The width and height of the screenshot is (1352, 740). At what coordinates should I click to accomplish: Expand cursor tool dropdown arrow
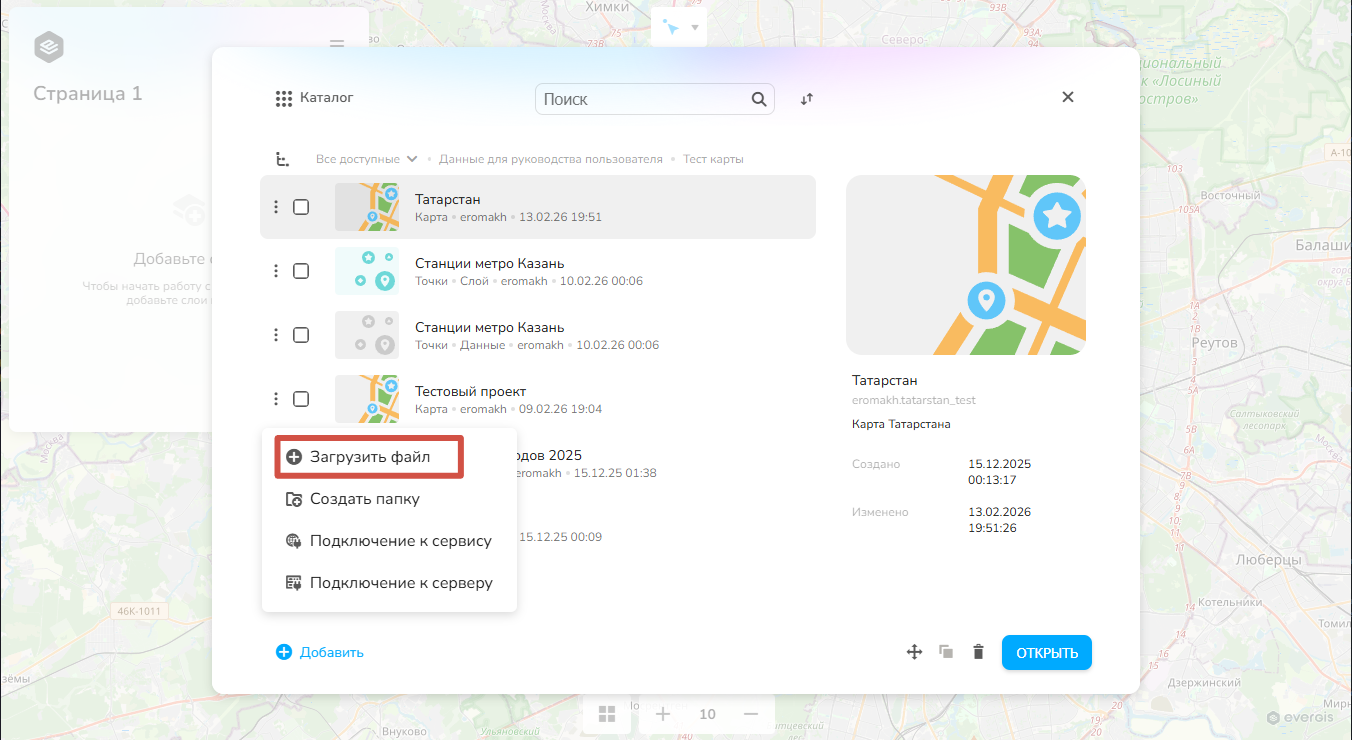695,28
